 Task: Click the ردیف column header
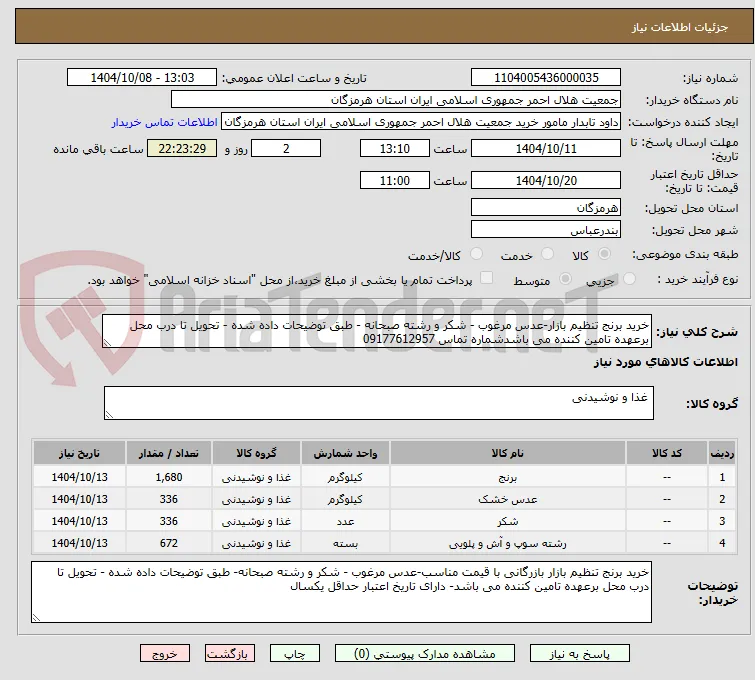click(722, 453)
